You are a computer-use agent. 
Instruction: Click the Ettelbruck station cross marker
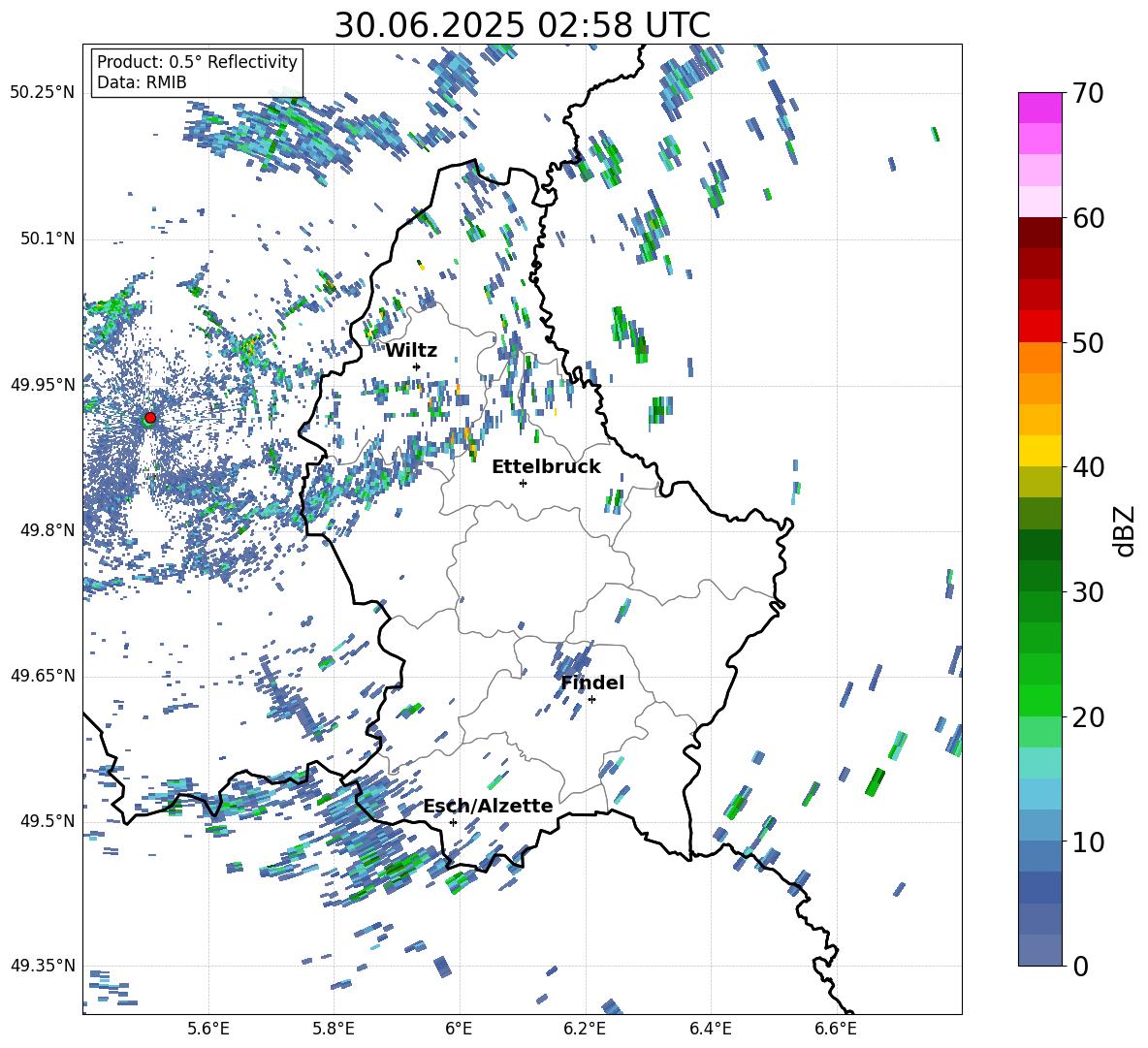[523, 483]
